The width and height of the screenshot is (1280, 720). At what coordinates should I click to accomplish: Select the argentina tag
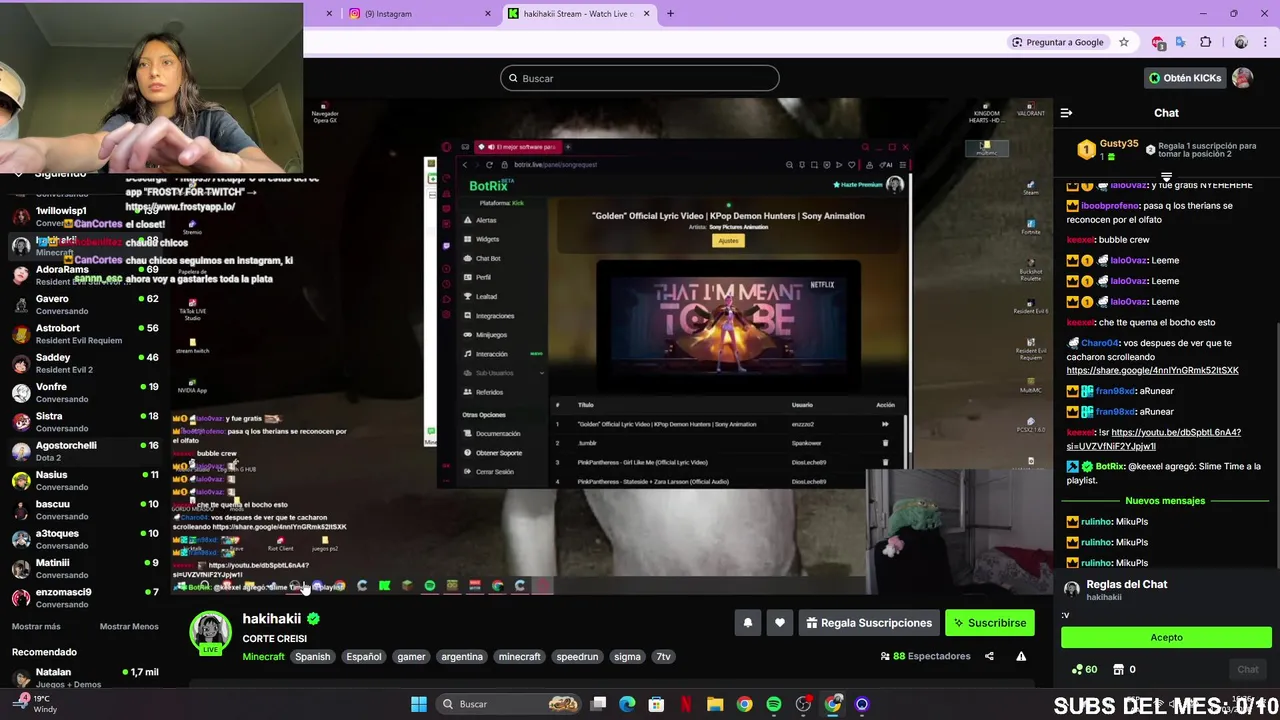point(462,657)
